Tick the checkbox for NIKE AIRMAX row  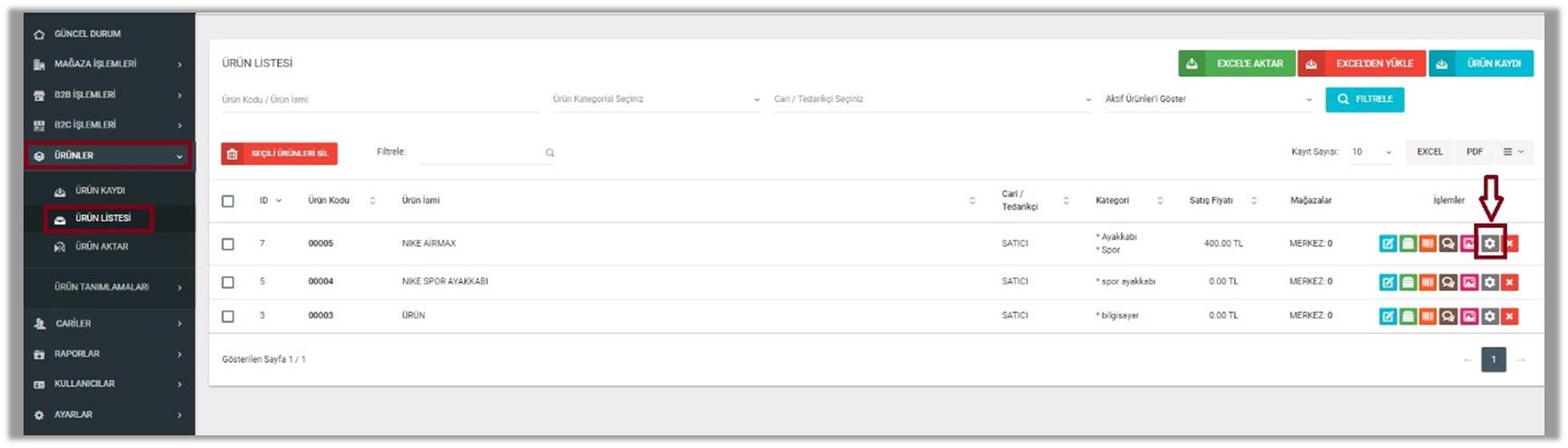tap(228, 244)
